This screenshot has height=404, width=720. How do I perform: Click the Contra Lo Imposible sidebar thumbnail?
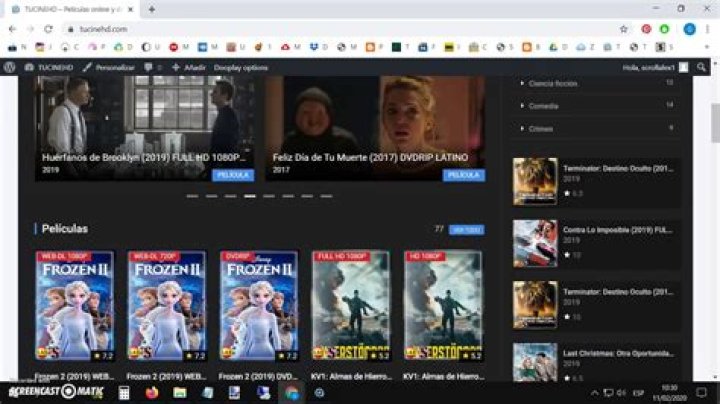pos(535,243)
